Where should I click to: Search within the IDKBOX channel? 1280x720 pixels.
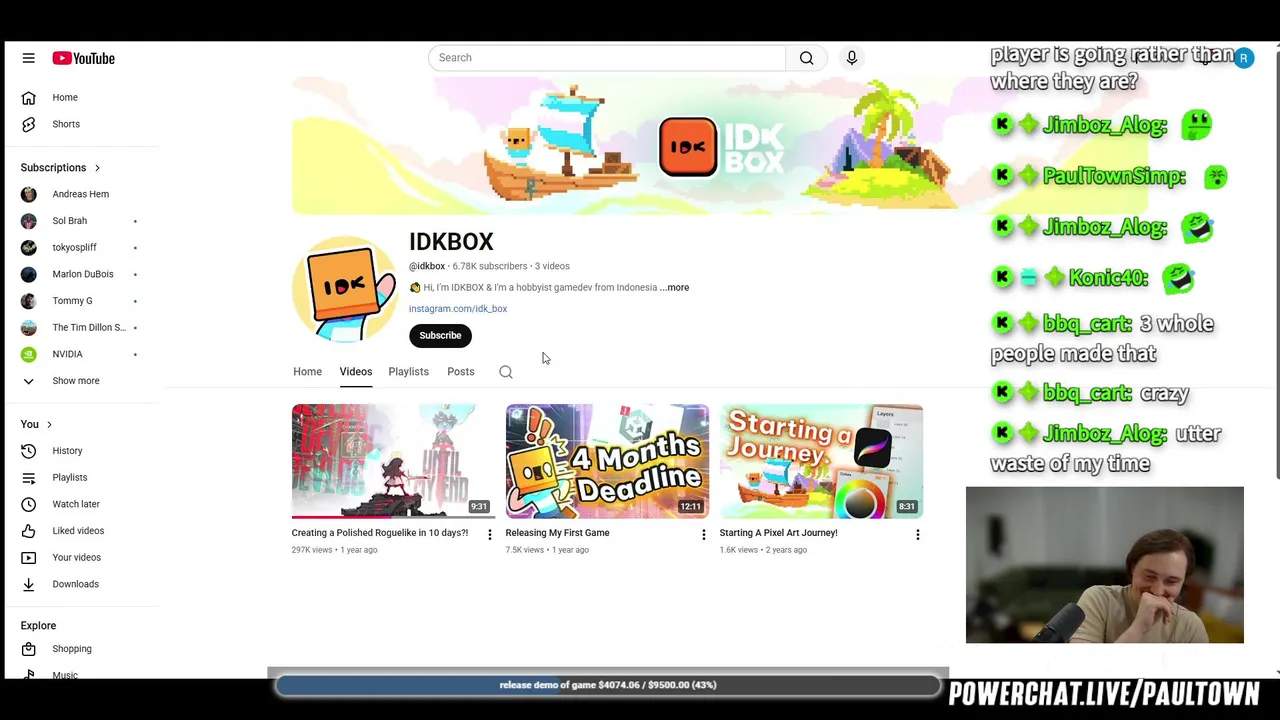pos(506,372)
